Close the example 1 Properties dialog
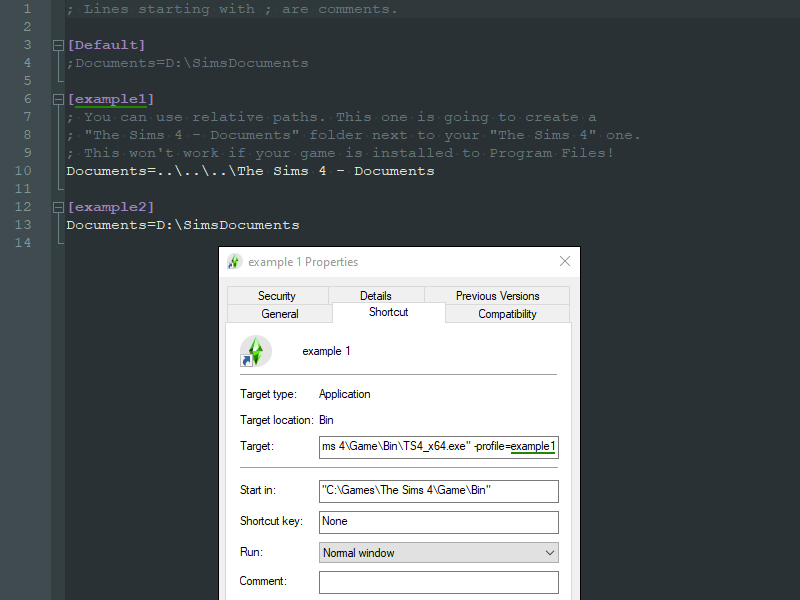 click(x=565, y=262)
